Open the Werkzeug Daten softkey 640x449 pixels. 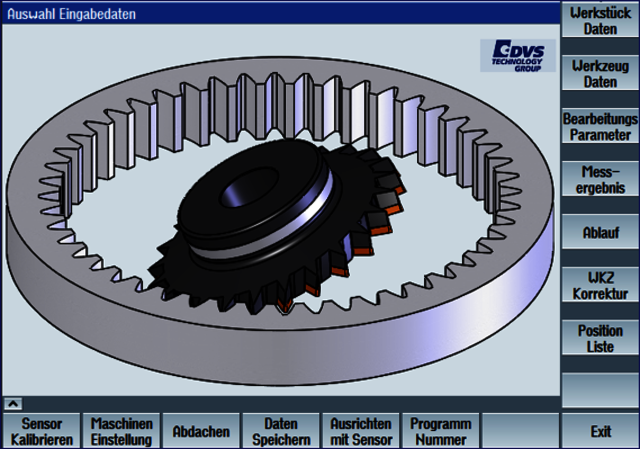pyautogui.click(x=600, y=73)
